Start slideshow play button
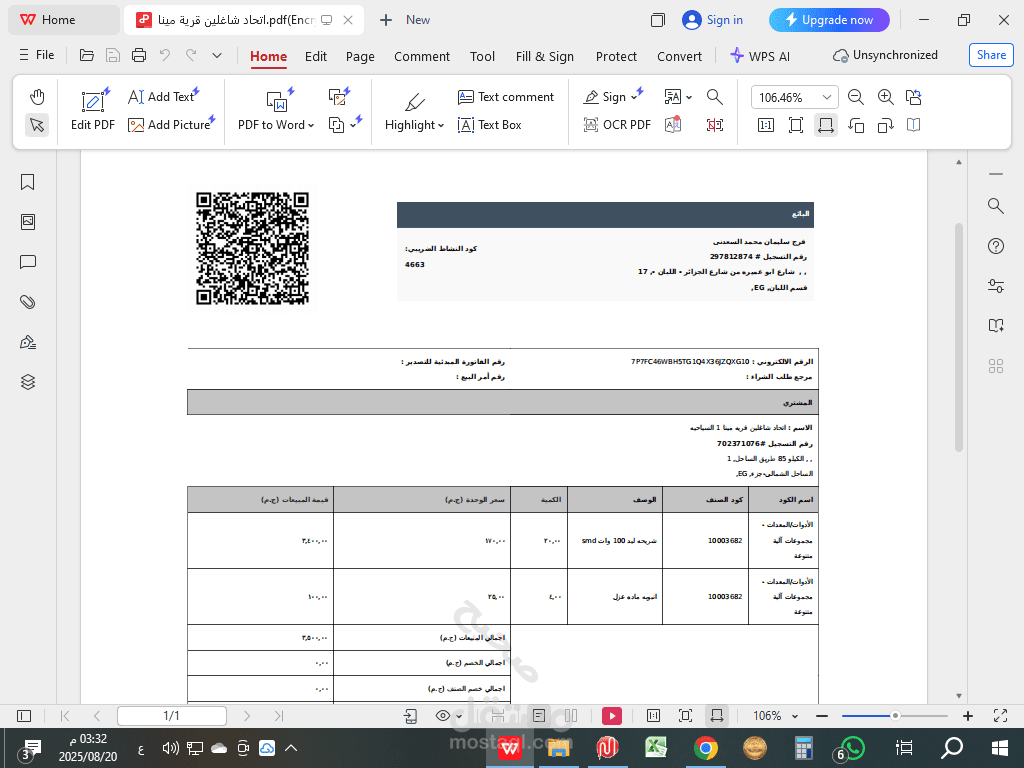The image size is (1024, 768). pos(612,716)
